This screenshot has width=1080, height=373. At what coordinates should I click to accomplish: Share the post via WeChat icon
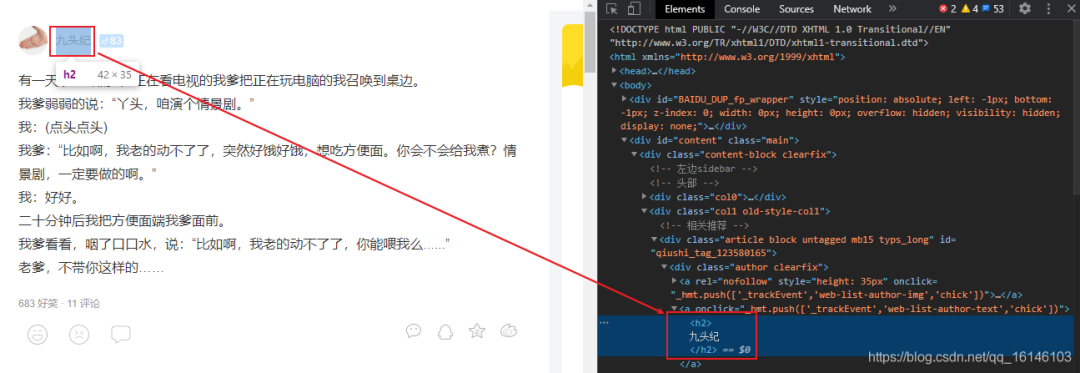[413, 331]
